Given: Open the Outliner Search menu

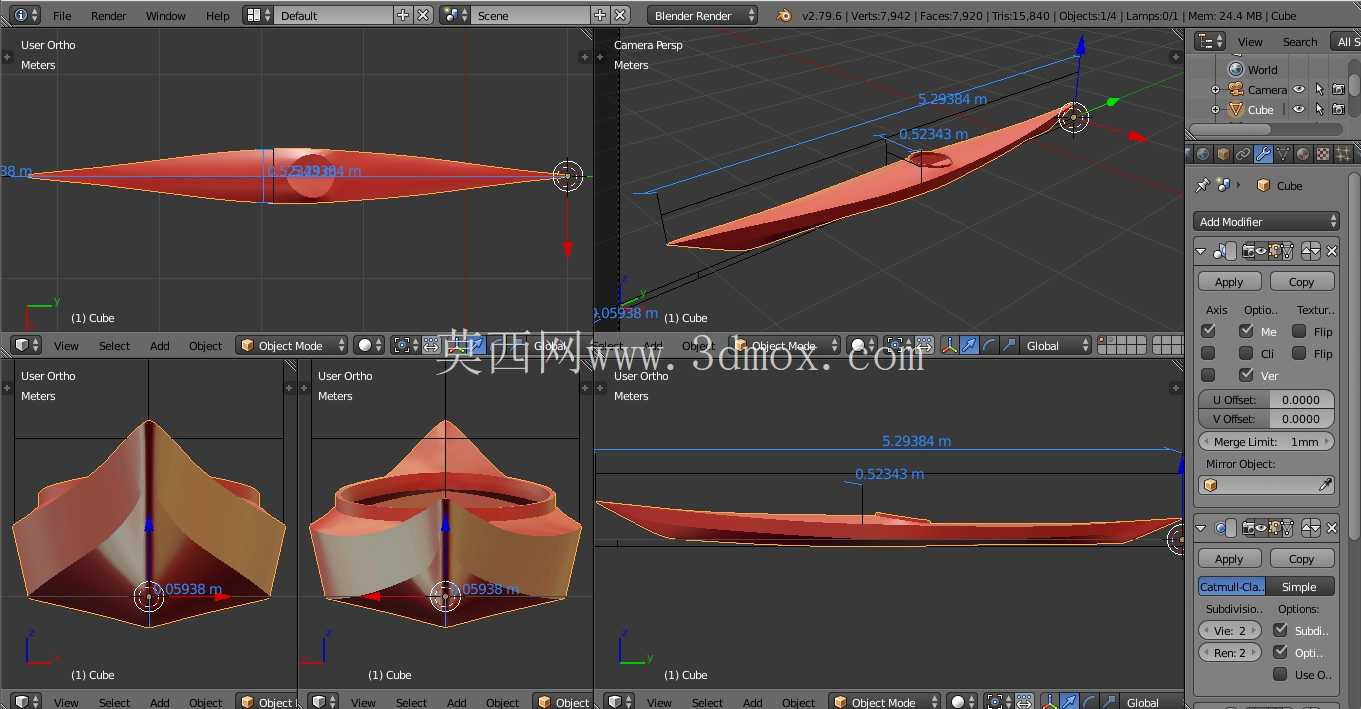Looking at the screenshot, I should [x=1300, y=42].
